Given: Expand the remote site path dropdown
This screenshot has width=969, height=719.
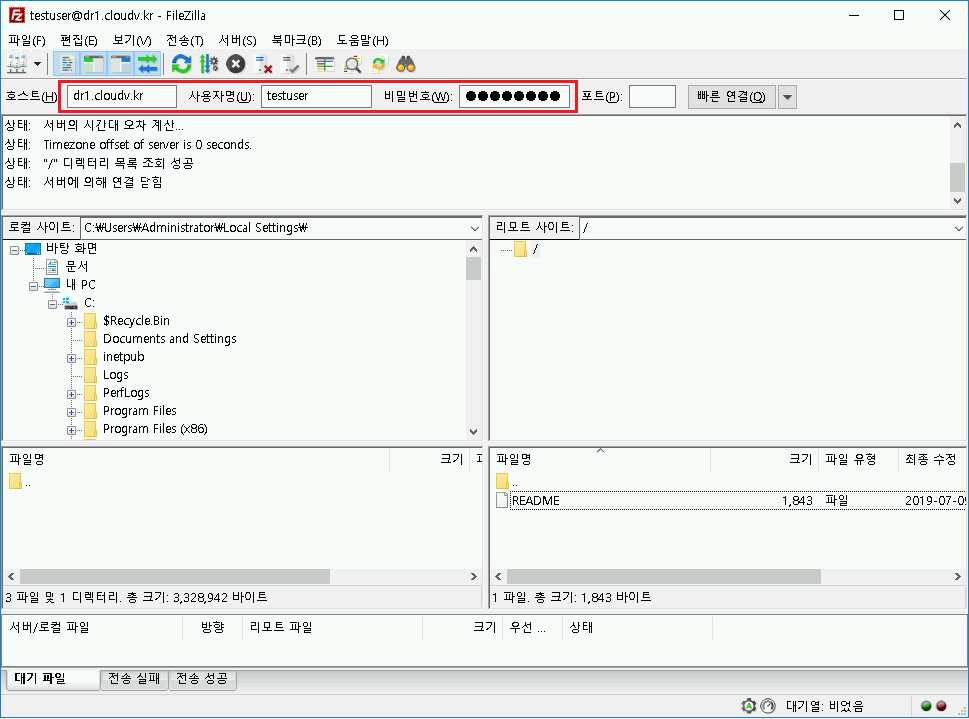Looking at the screenshot, I should tap(958, 228).
